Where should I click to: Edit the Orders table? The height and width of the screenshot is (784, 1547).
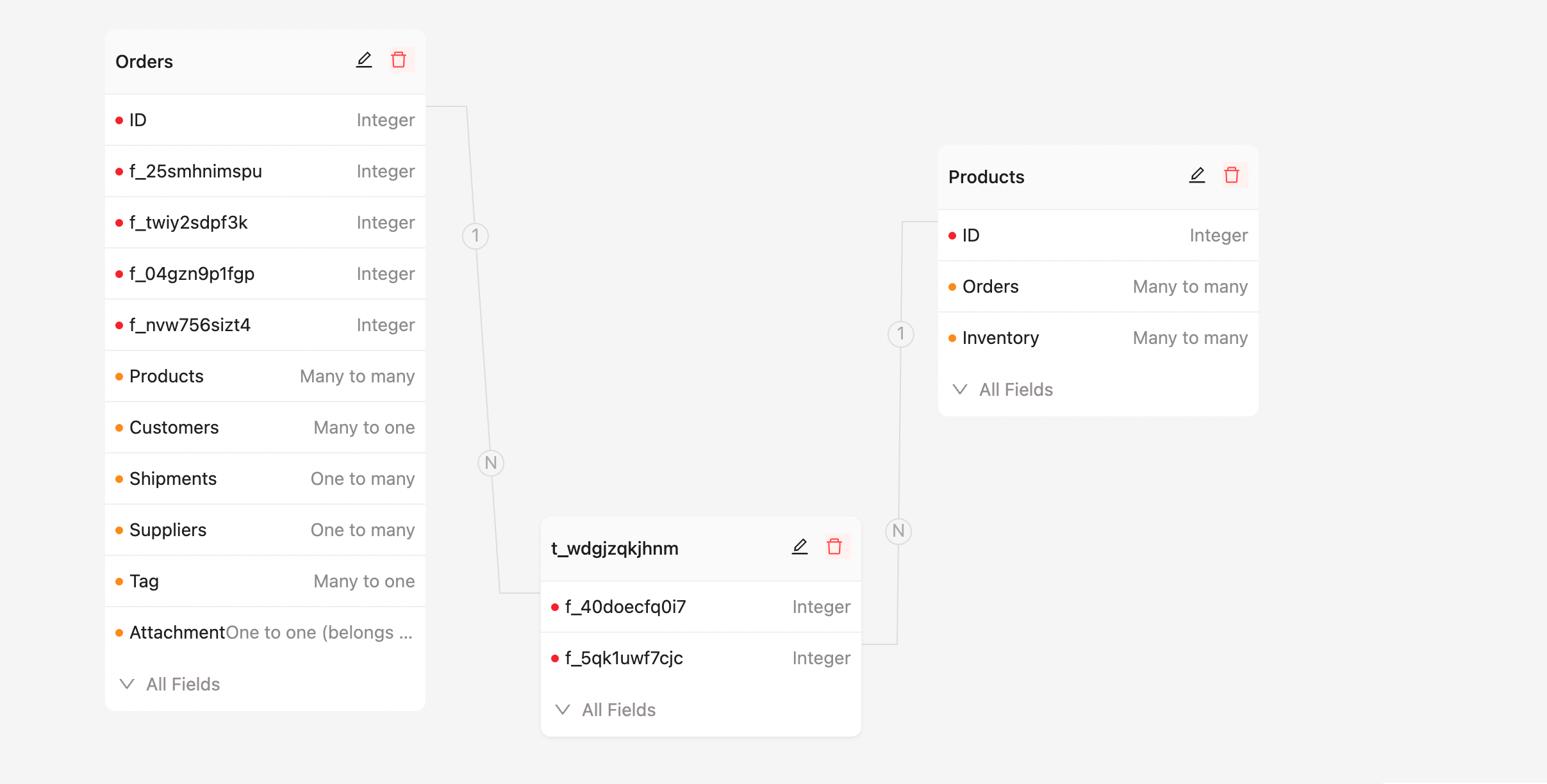click(364, 60)
